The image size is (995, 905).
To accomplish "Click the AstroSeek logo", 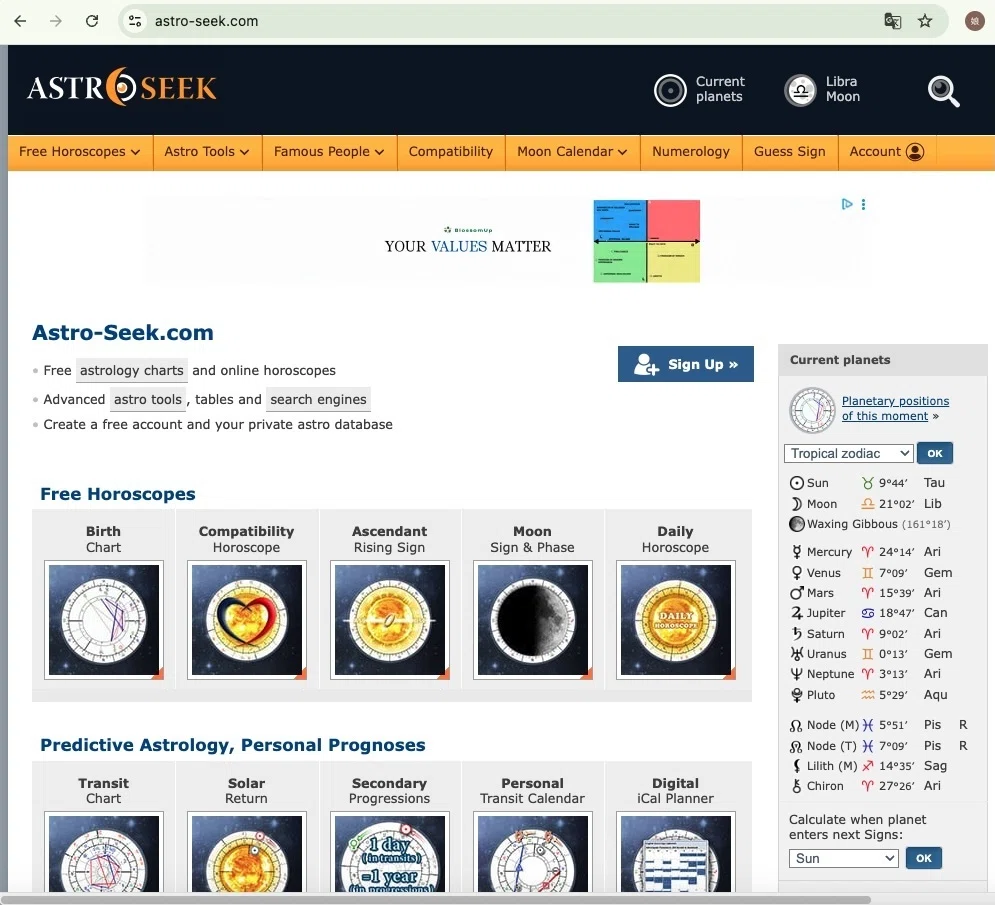I will [x=122, y=87].
